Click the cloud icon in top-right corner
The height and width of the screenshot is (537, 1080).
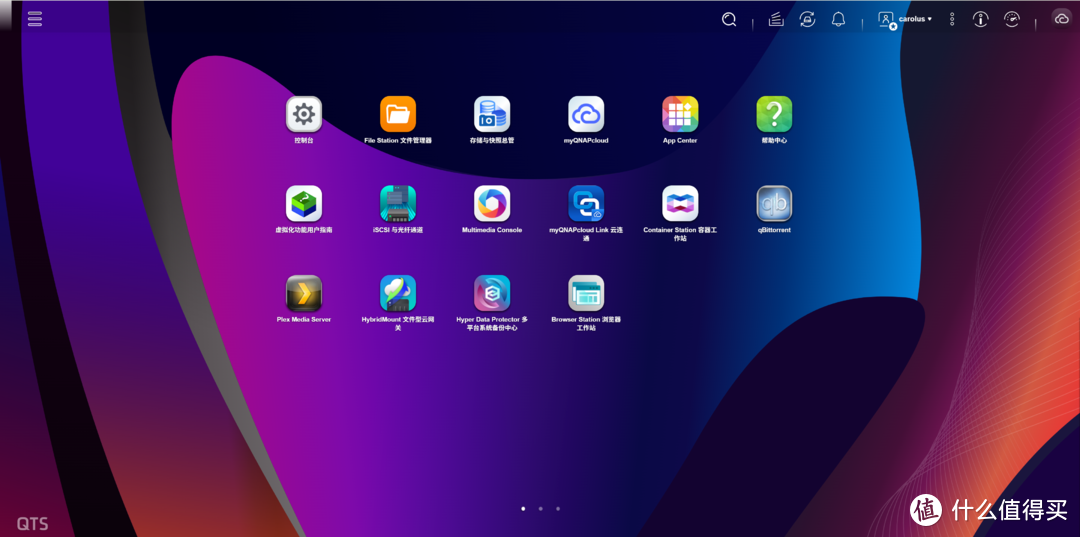[1061, 19]
